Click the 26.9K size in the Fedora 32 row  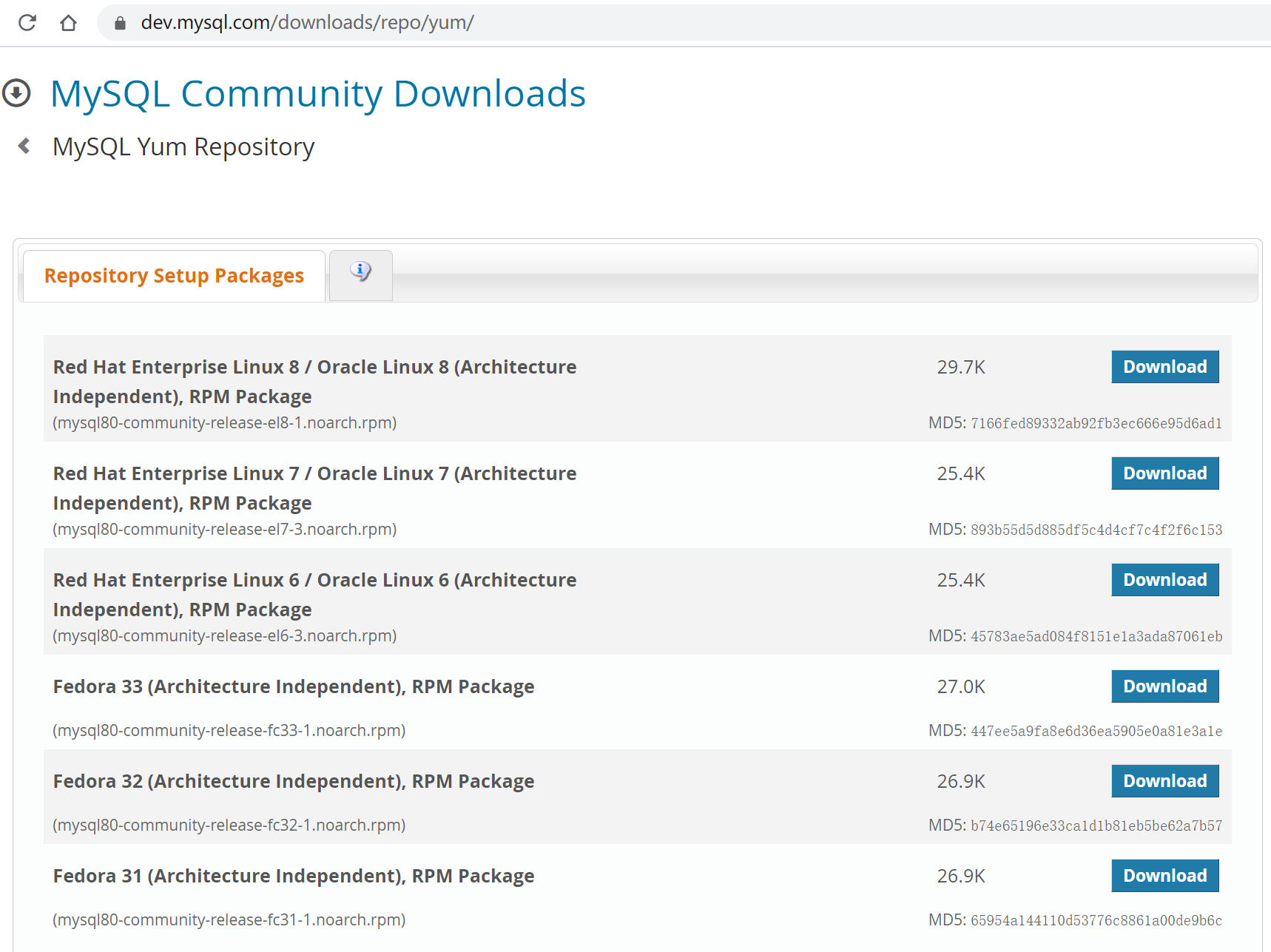pyautogui.click(x=961, y=781)
